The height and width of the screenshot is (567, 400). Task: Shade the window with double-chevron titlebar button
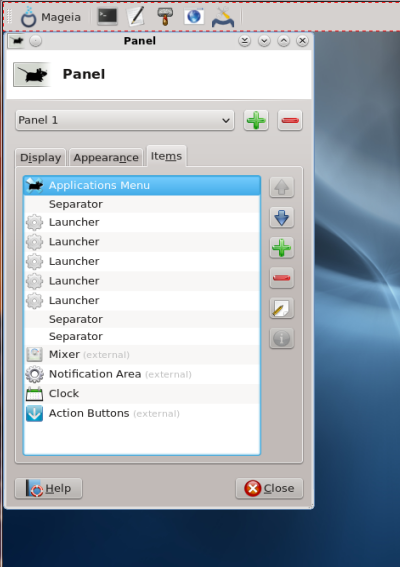(x=245, y=41)
